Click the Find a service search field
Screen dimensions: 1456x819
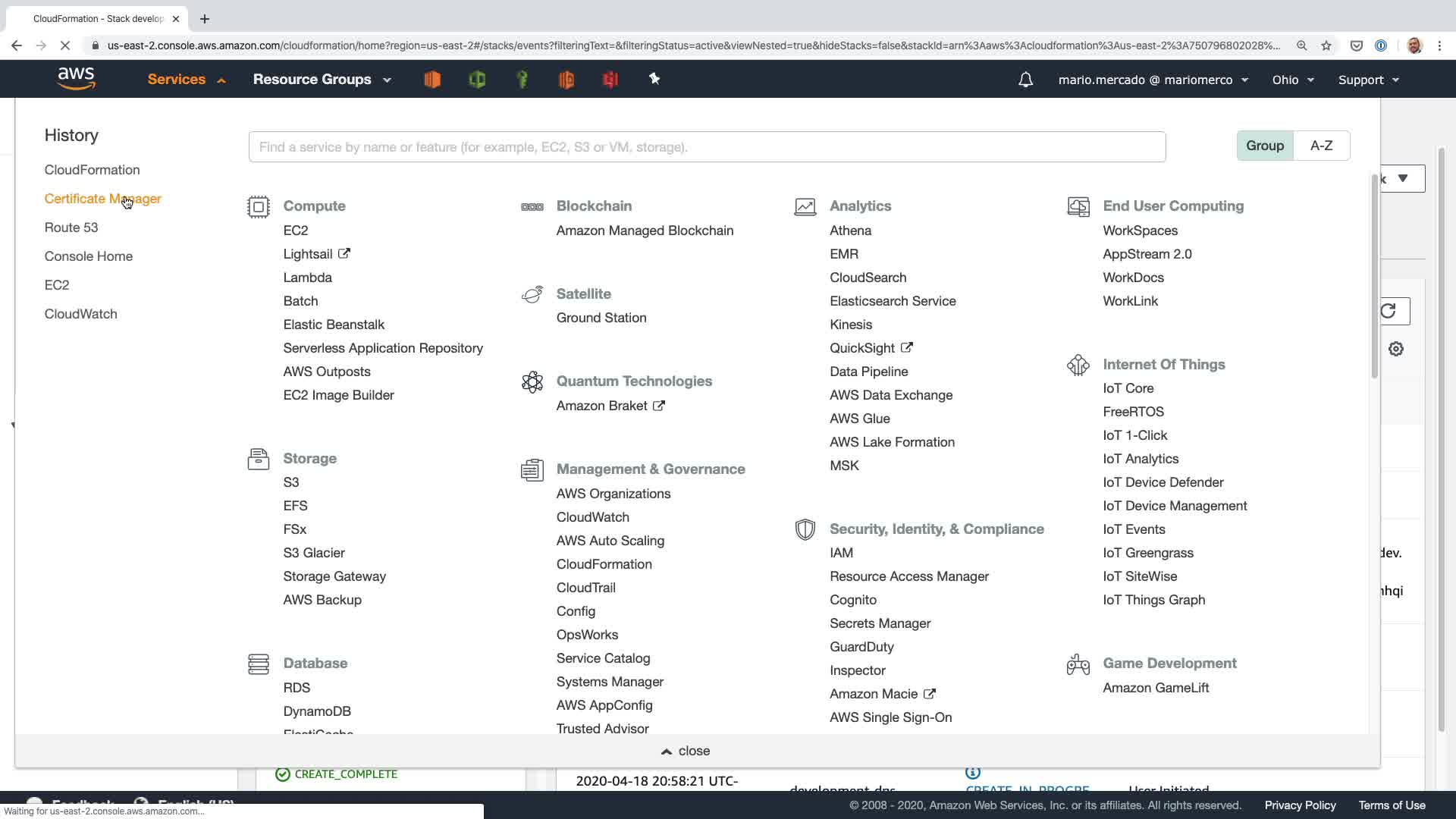pos(706,147)
